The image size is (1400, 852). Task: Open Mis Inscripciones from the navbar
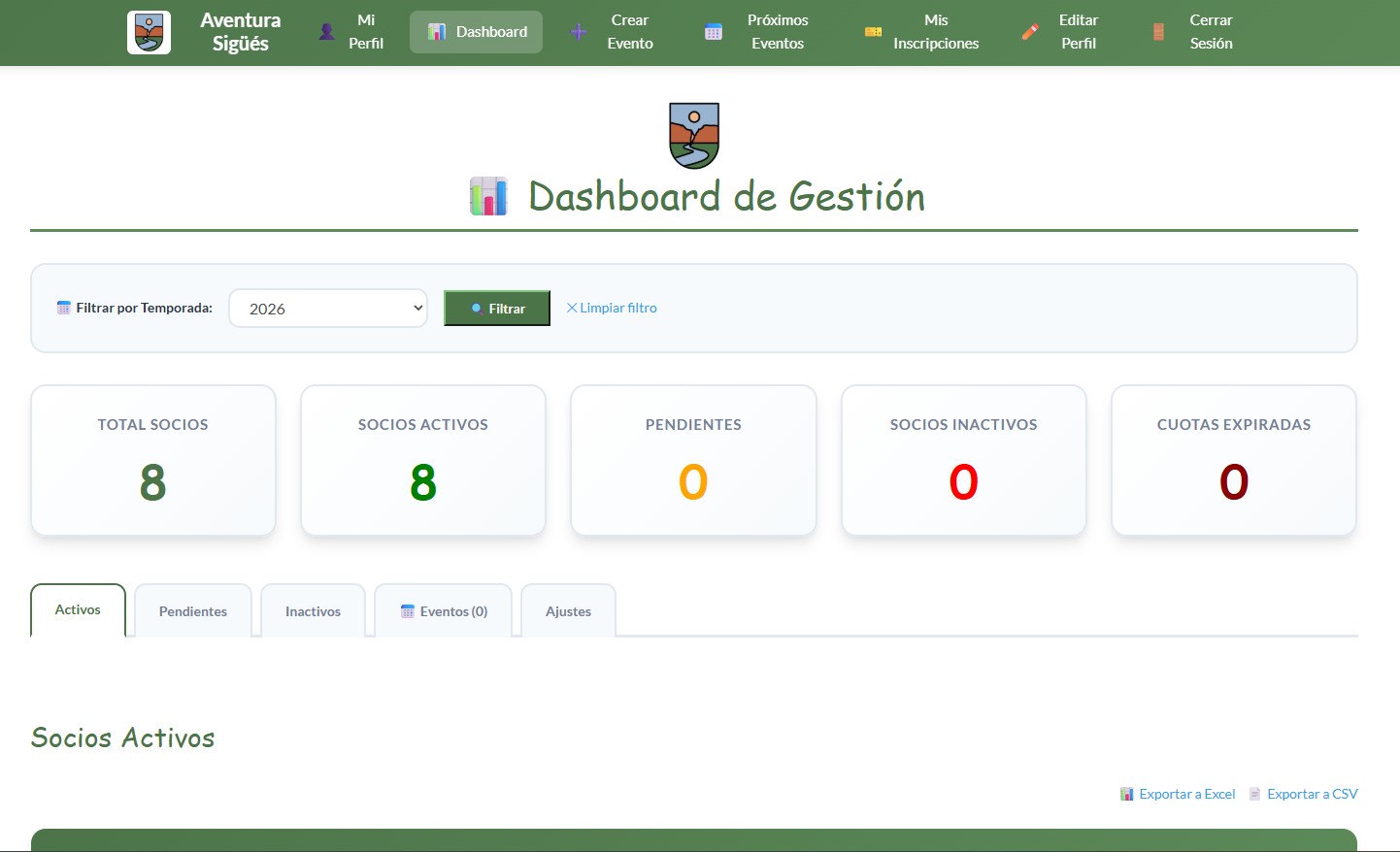[x=921, y=32]
